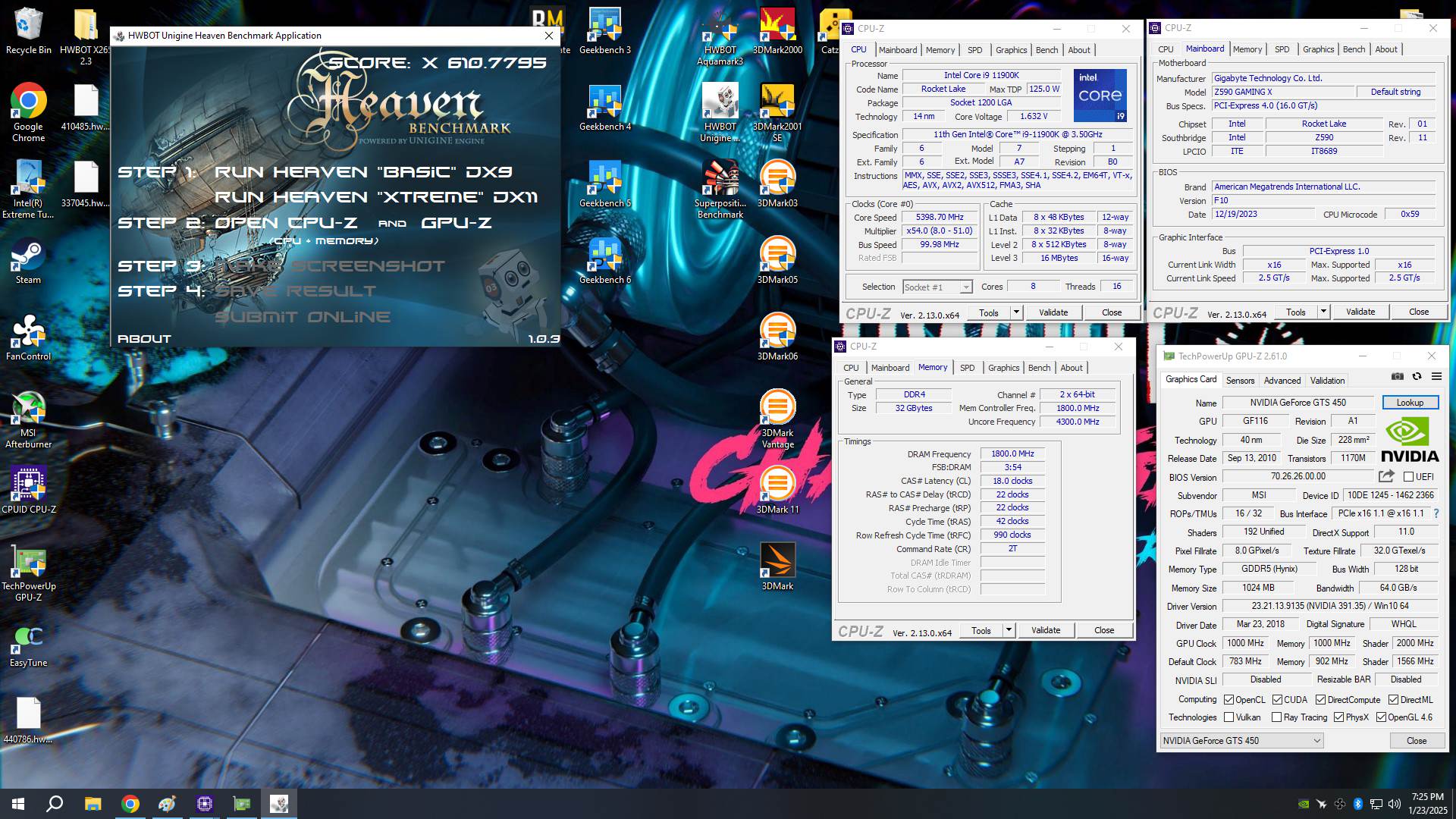The height and width of the screenshot is (819, 1456).
Task: Toggle CUDA checkbox in GPU-Z
Action: [1277, 700]
